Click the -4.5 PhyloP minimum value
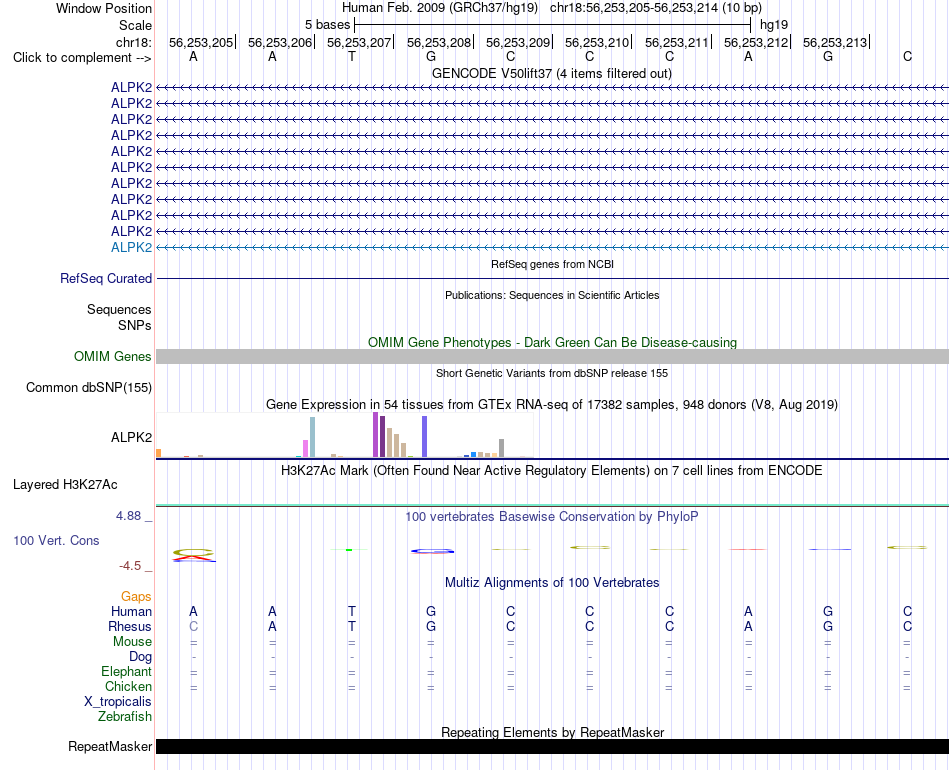Viewport: 950px width, 770px height. [130, 566]
